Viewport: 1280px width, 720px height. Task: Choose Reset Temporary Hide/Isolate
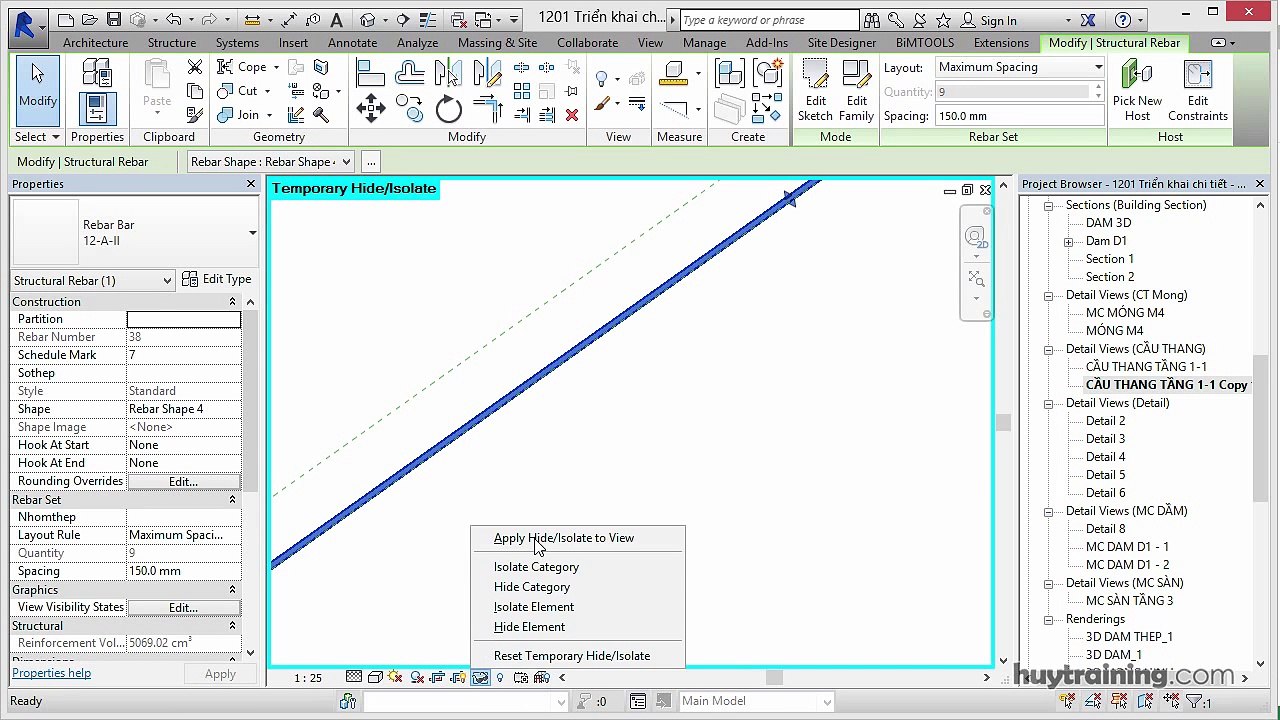click(572, 656)
